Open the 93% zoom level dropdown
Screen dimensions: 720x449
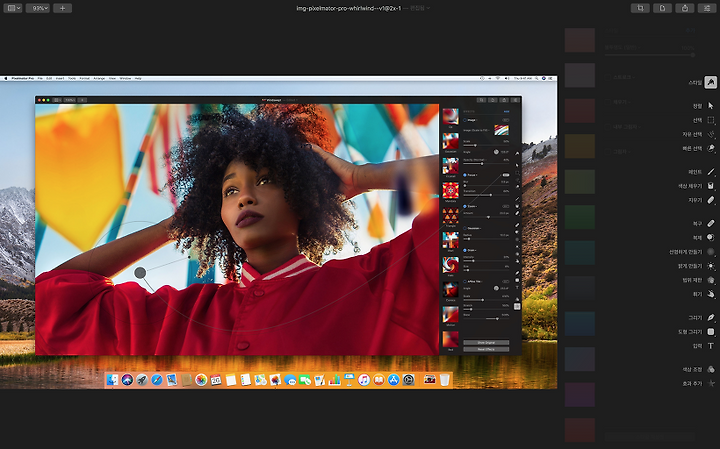point(38,8)
